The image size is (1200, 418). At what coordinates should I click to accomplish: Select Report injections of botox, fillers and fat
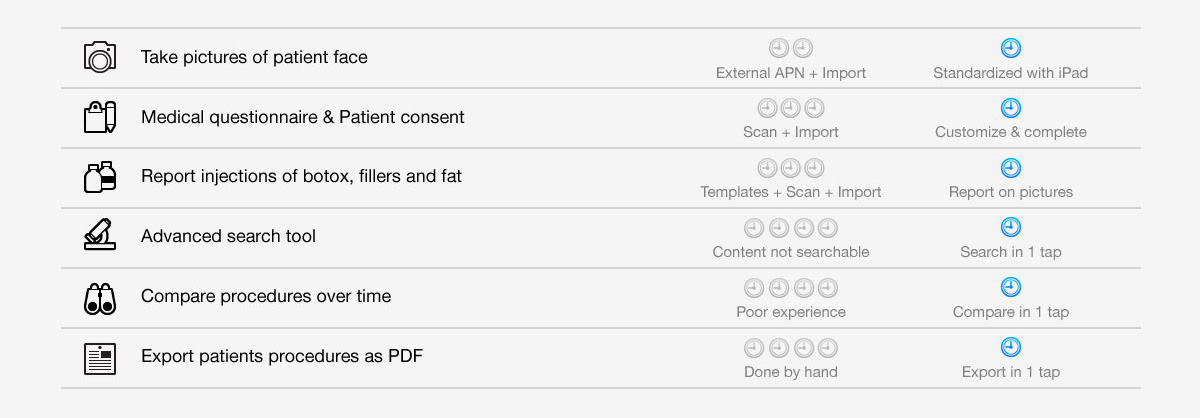301,177
